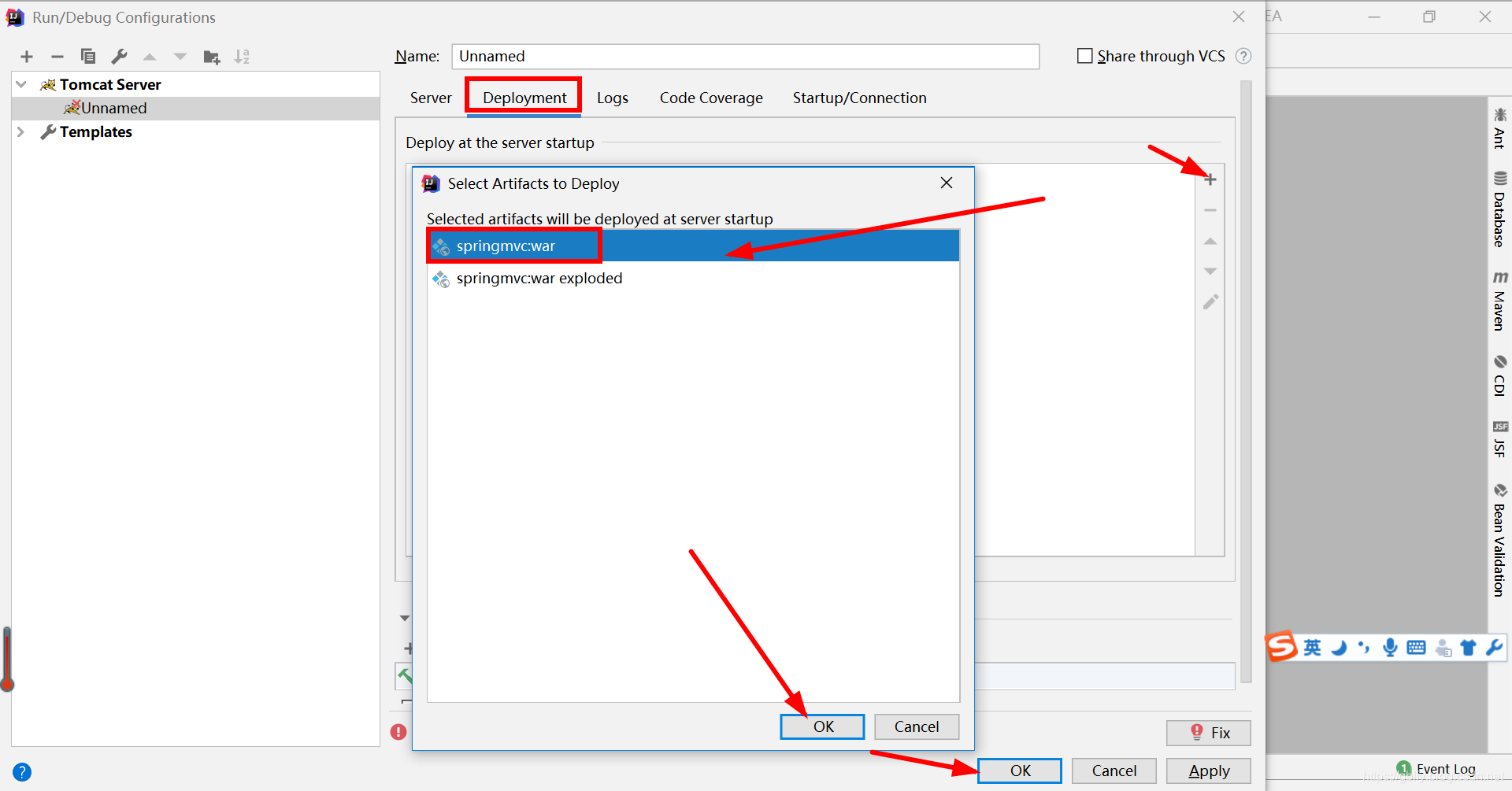Select the Templates tree item
1512x791 pixels.
(x=195, y=131)
